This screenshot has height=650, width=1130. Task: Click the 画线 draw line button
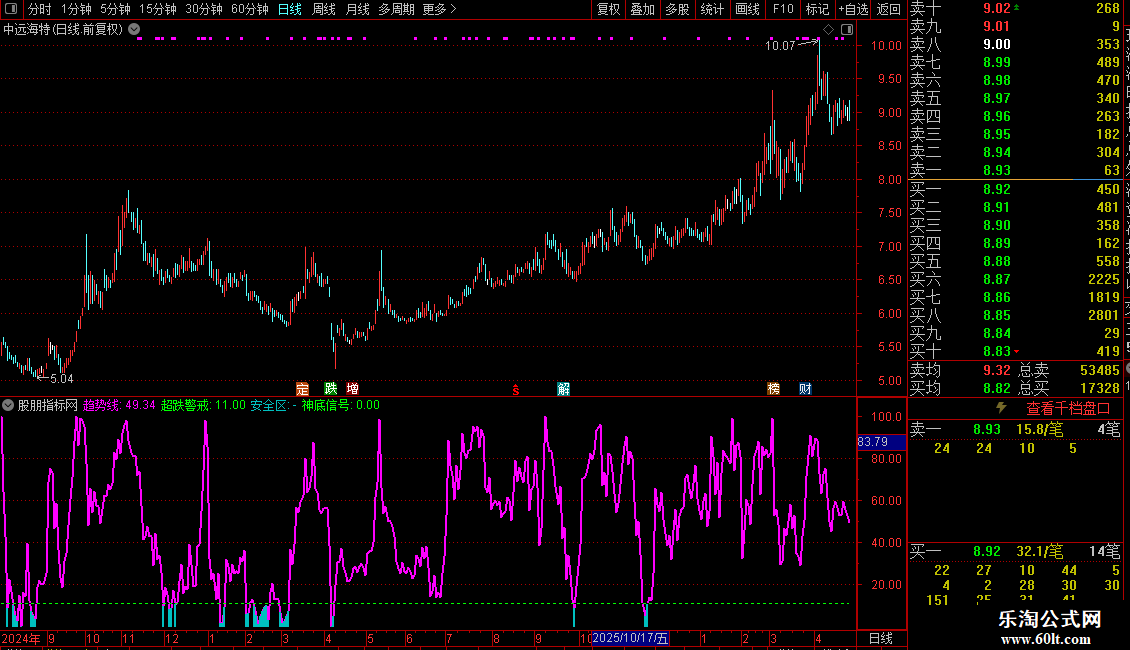(747, 9)
